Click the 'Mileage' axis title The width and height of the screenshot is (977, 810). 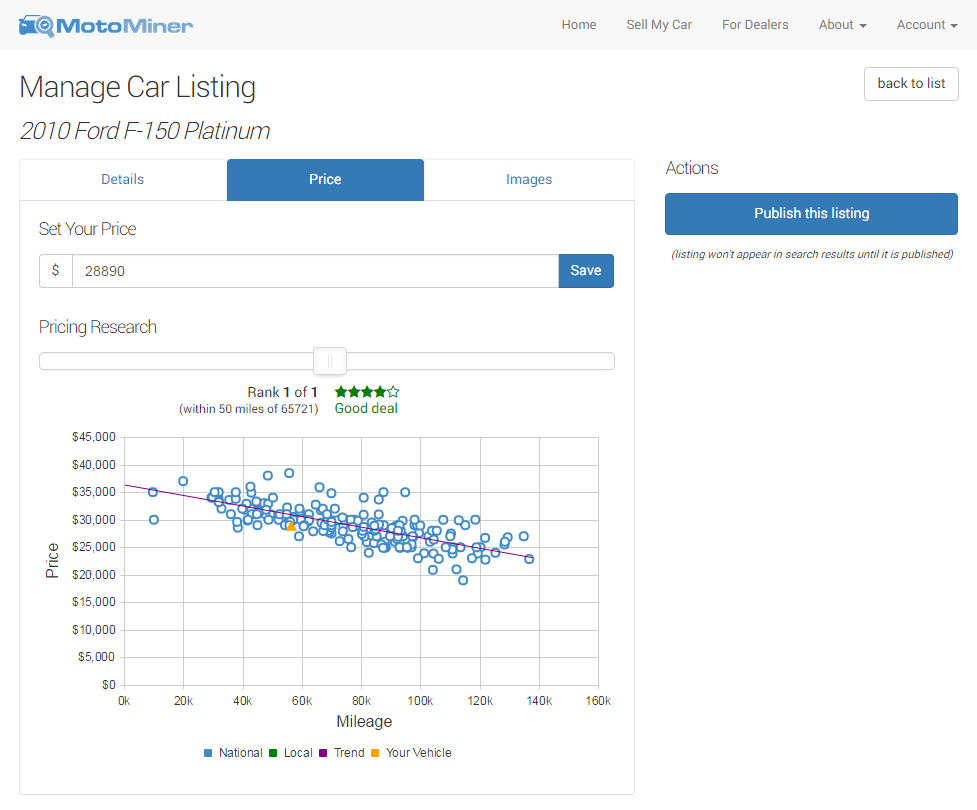365,722
